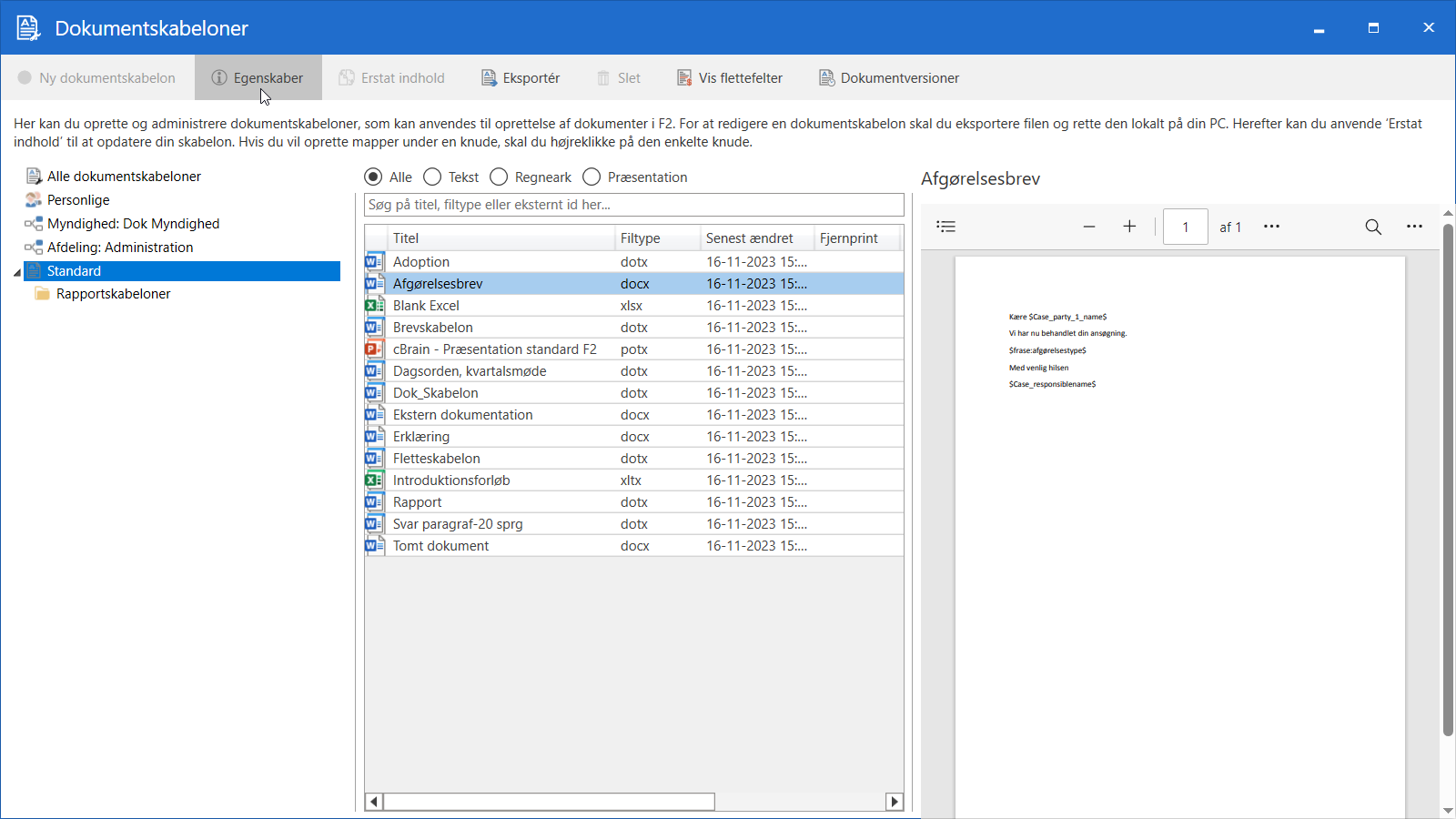Click the preview page number field

(x=1186, y=227)
